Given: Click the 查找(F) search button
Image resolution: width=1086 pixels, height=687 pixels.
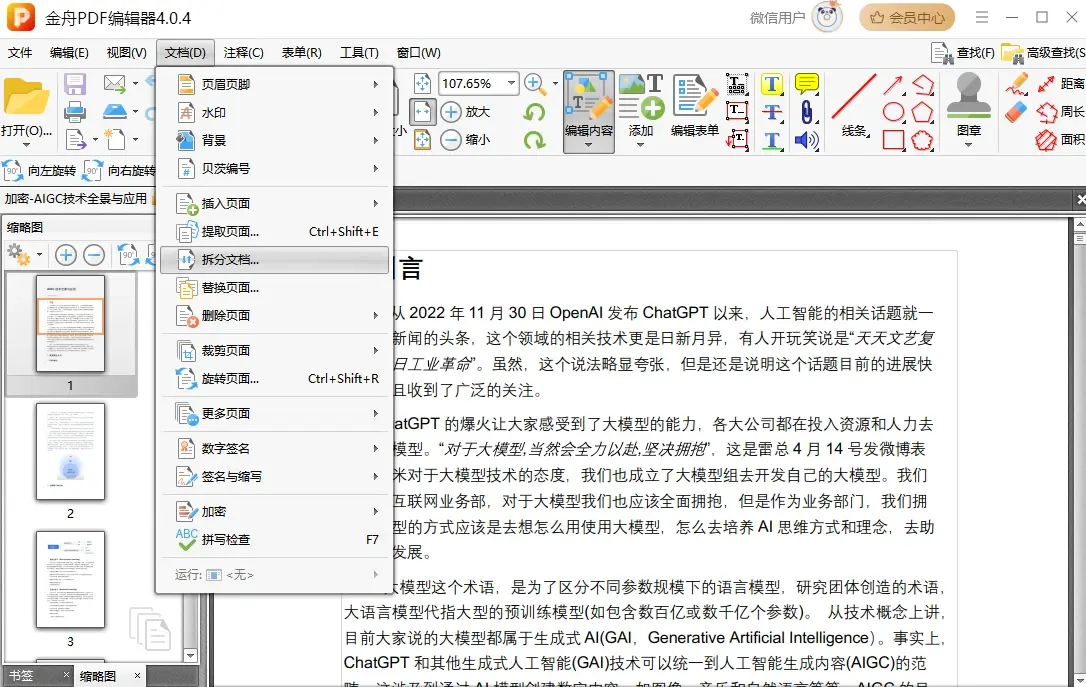Looking at the screenshot, I should 963,53.
